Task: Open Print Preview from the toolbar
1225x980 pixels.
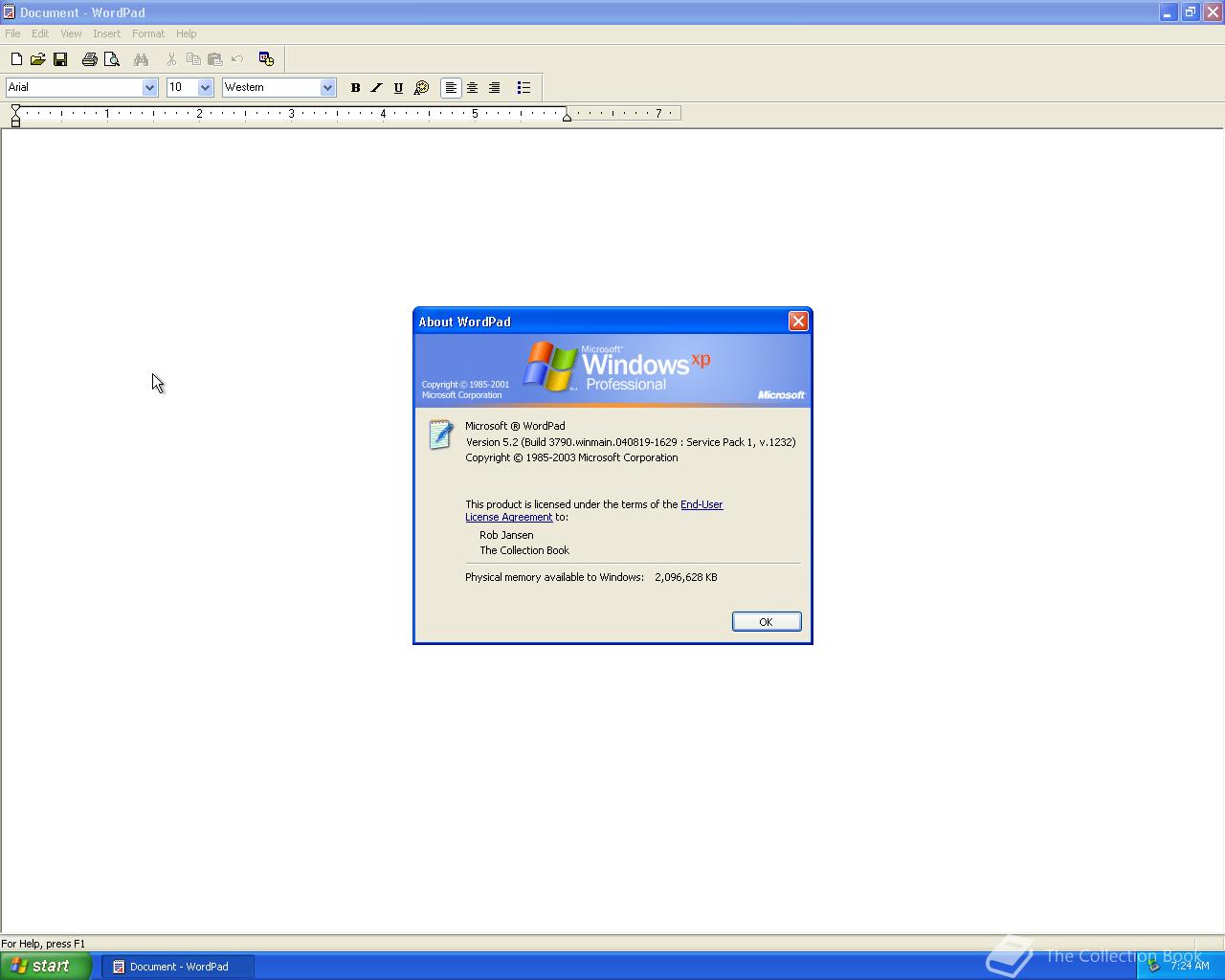Action: point(111,59)
